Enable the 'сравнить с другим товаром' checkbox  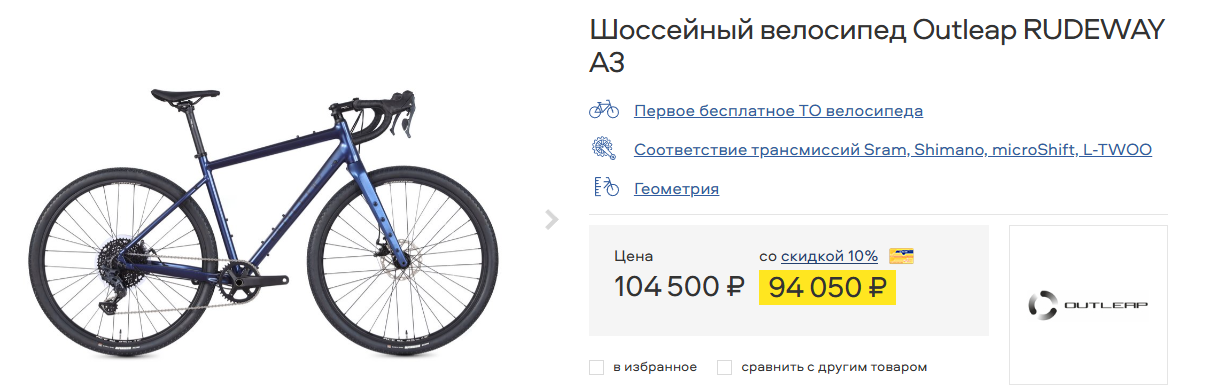[x=725, y=367]
